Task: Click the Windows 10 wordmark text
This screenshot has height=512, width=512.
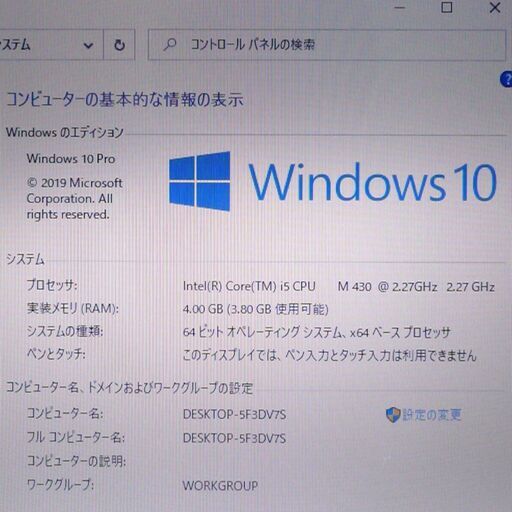Action: point(373,182)
